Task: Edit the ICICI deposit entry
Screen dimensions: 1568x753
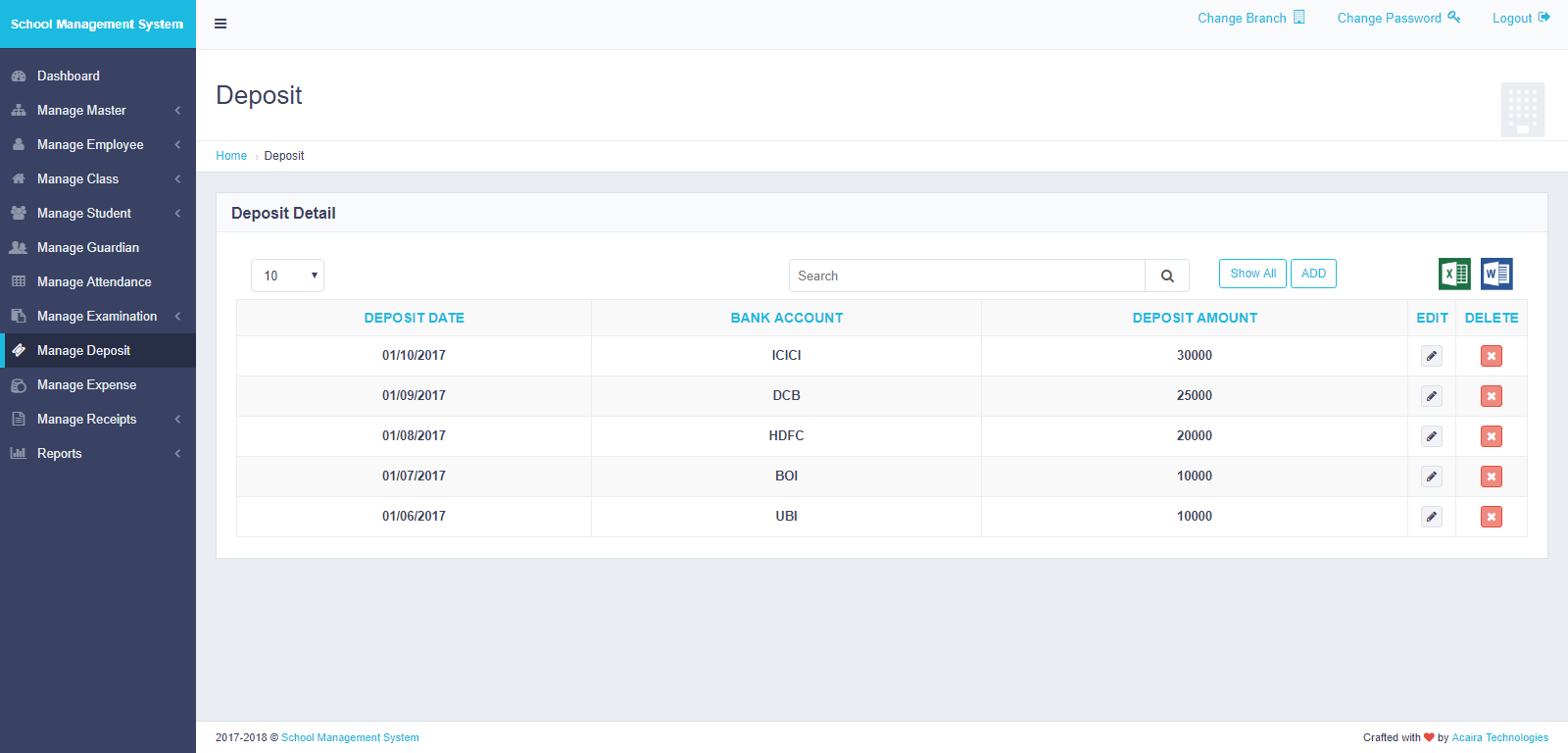Action: (1432, 356)
